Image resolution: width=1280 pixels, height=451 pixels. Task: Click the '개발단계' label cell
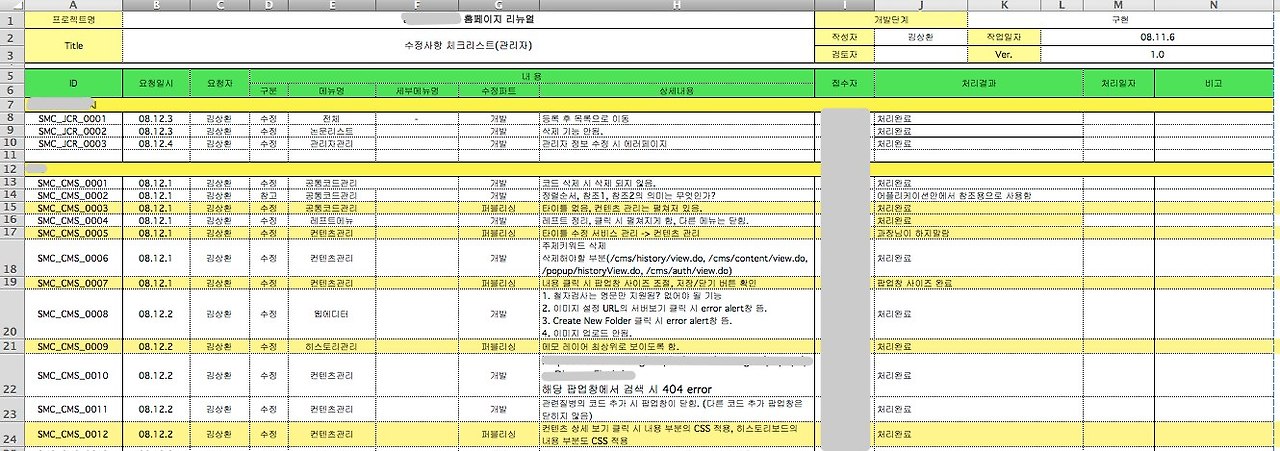click(x=891, y=19)
